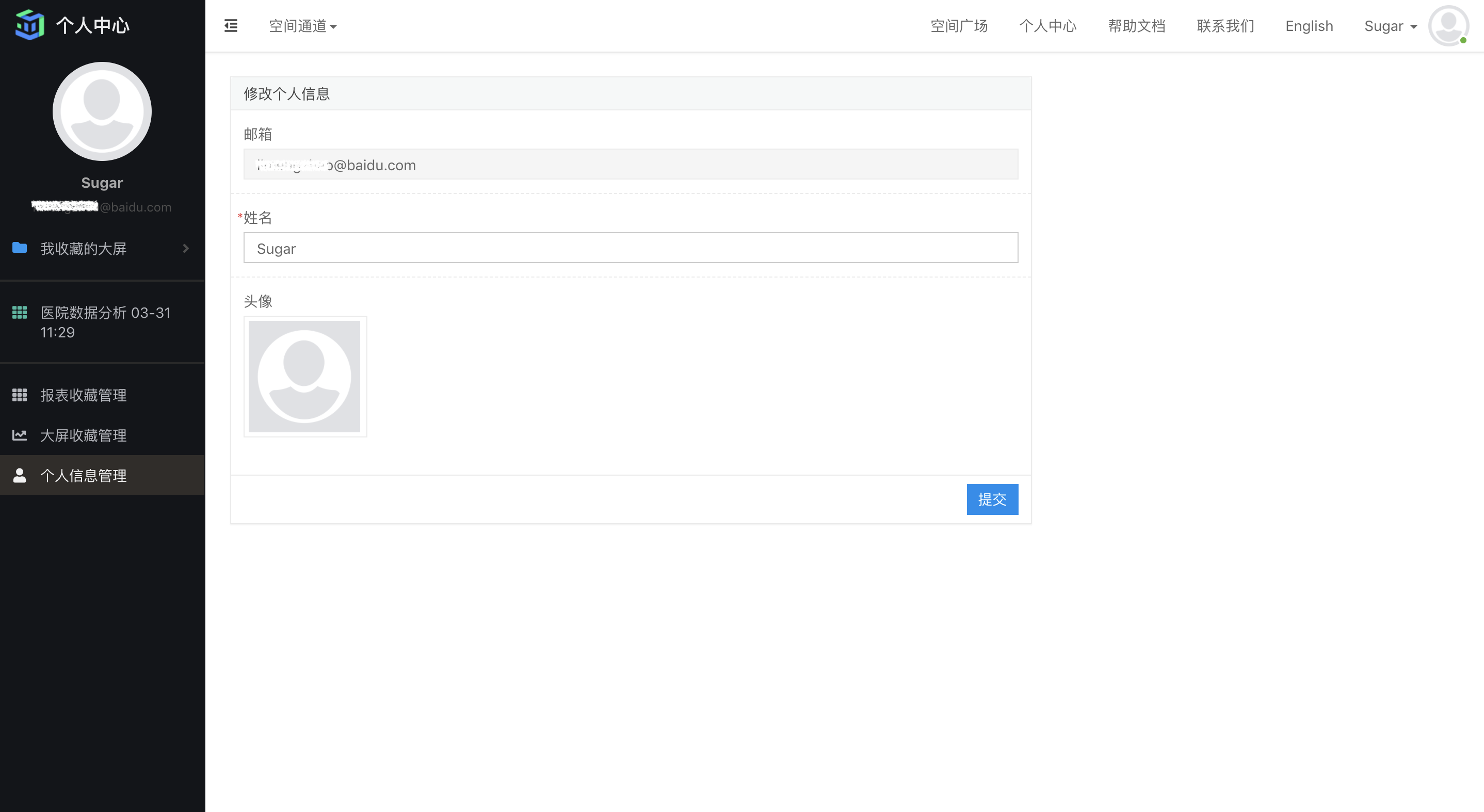This screenshot has height=812, width=1484.
Task: Click the blue folder icon beside 我收藏的大屏
Action: pos(20,248)
